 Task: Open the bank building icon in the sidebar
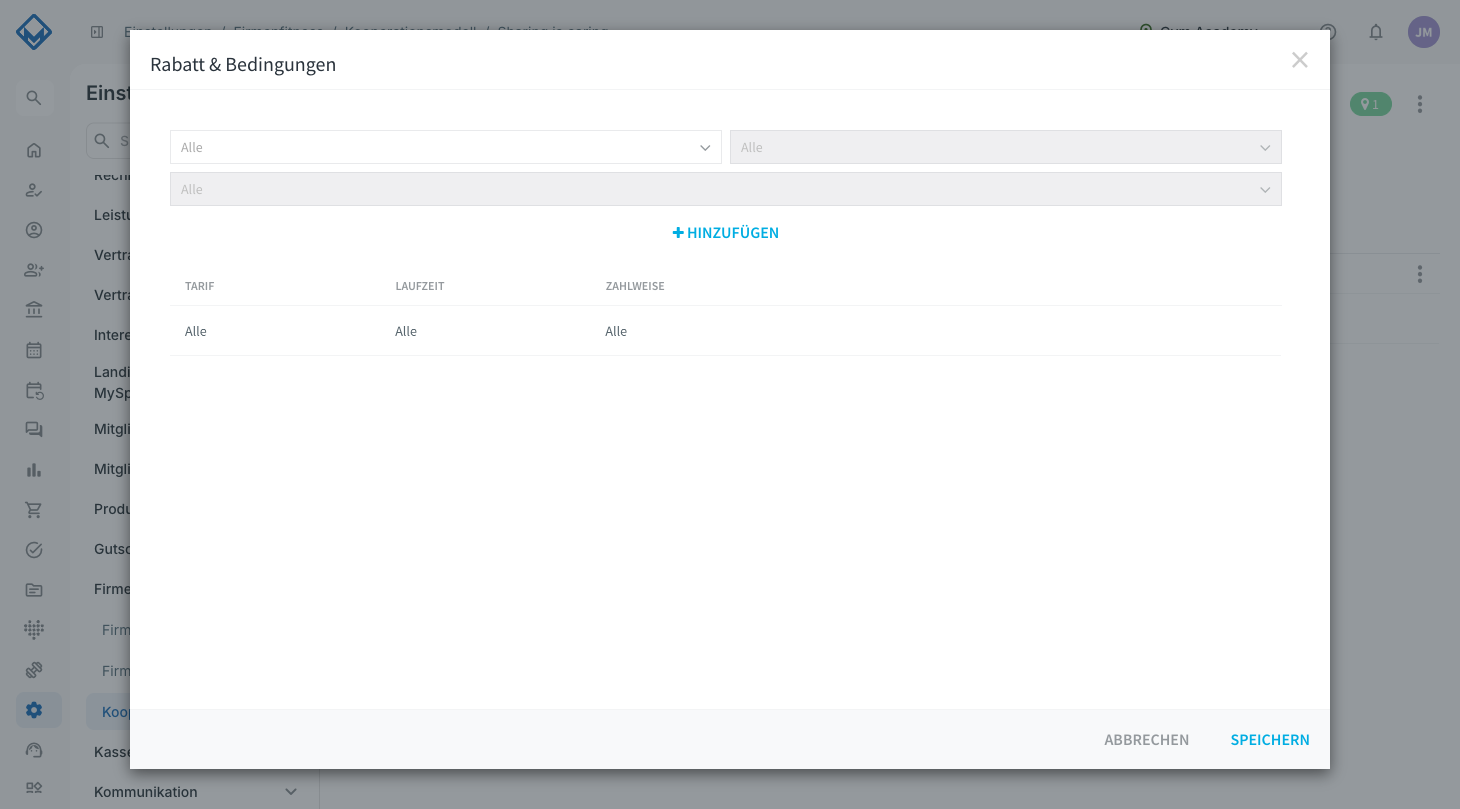coord(34,310)
